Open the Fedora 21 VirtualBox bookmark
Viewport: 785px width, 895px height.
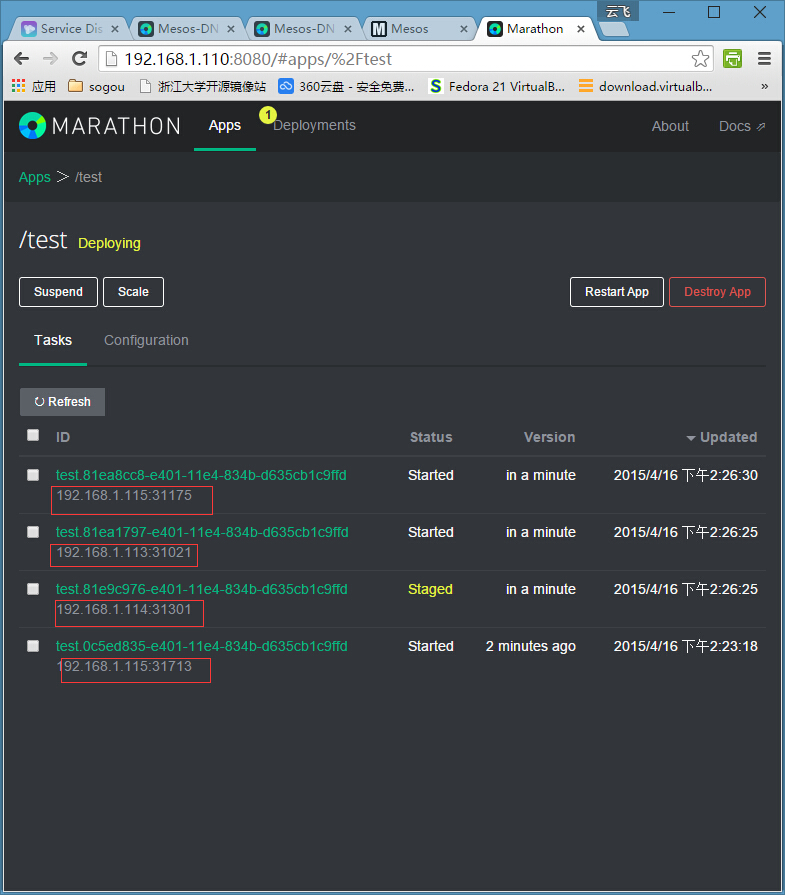[x=497, y=86]
